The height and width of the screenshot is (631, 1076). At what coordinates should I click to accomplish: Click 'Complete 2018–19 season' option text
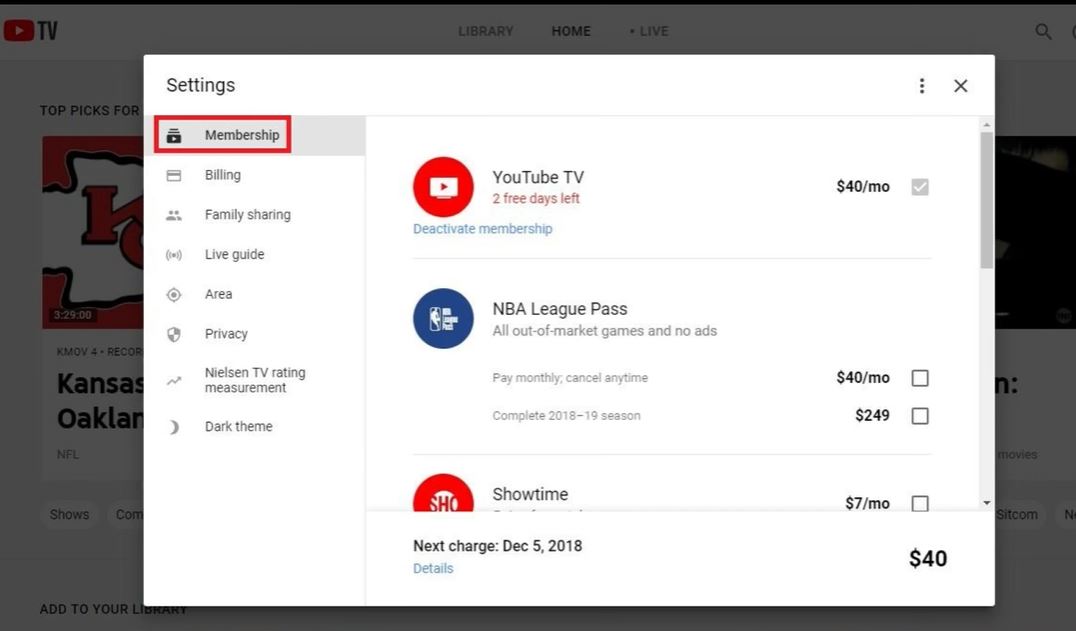point(566,416)
